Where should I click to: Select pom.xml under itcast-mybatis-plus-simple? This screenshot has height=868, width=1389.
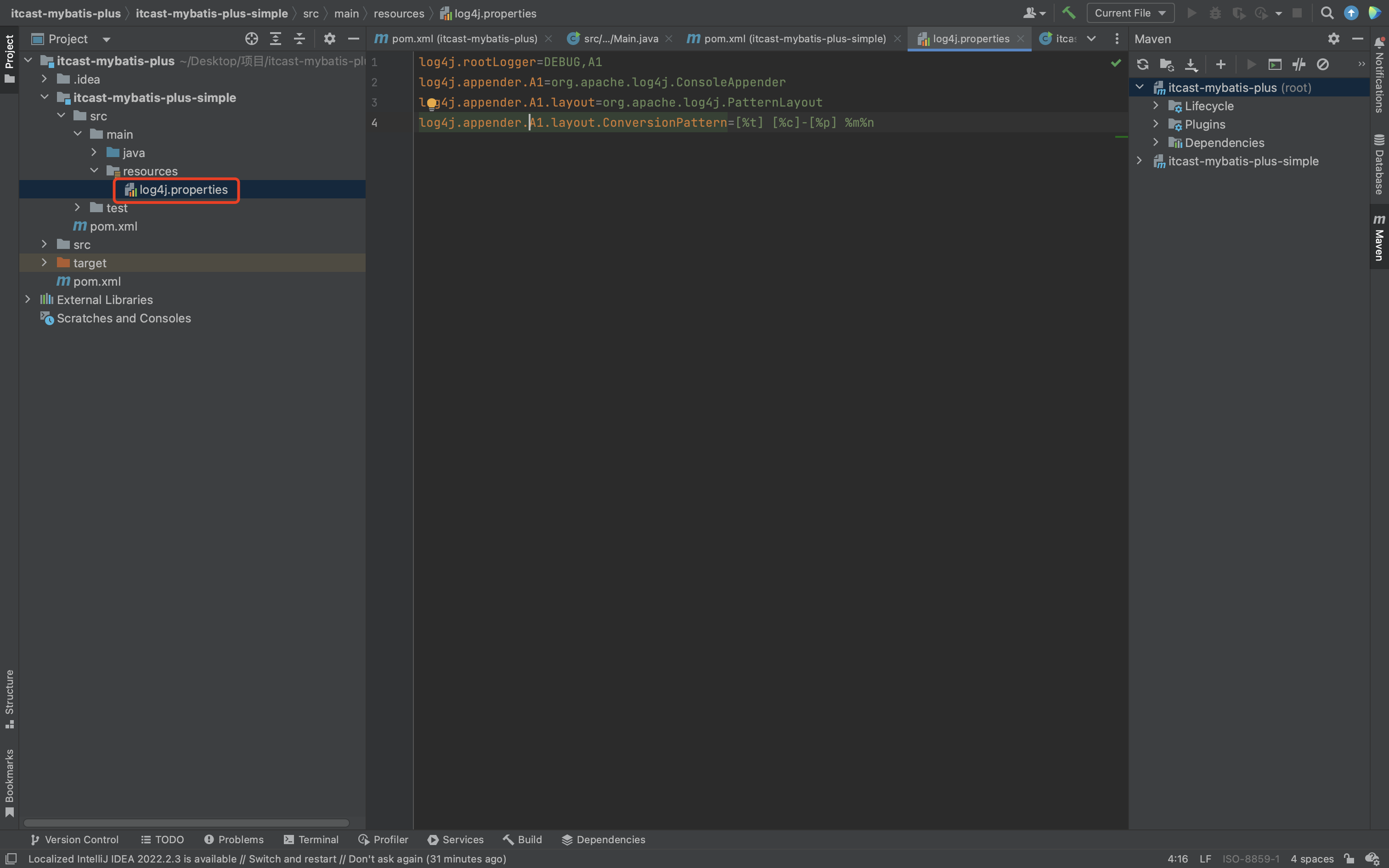113,226
